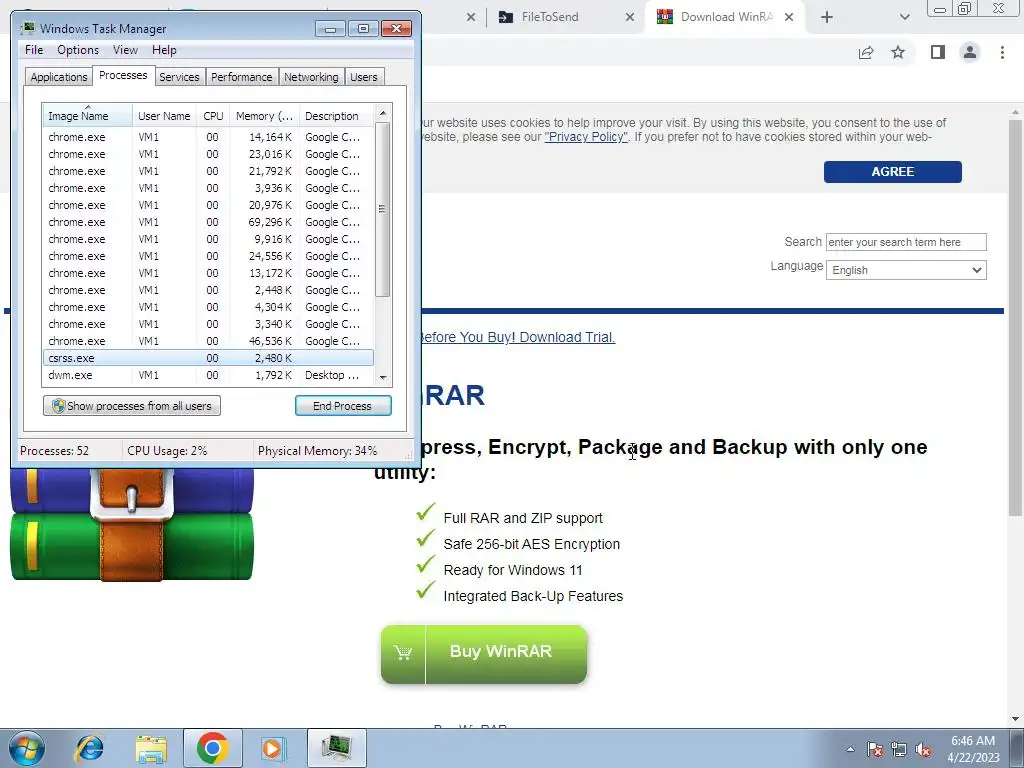Image resolution: width=1024 pixels, height=768 pixels.
Task: Open the Language English dropdown
Action: (906, 270)
